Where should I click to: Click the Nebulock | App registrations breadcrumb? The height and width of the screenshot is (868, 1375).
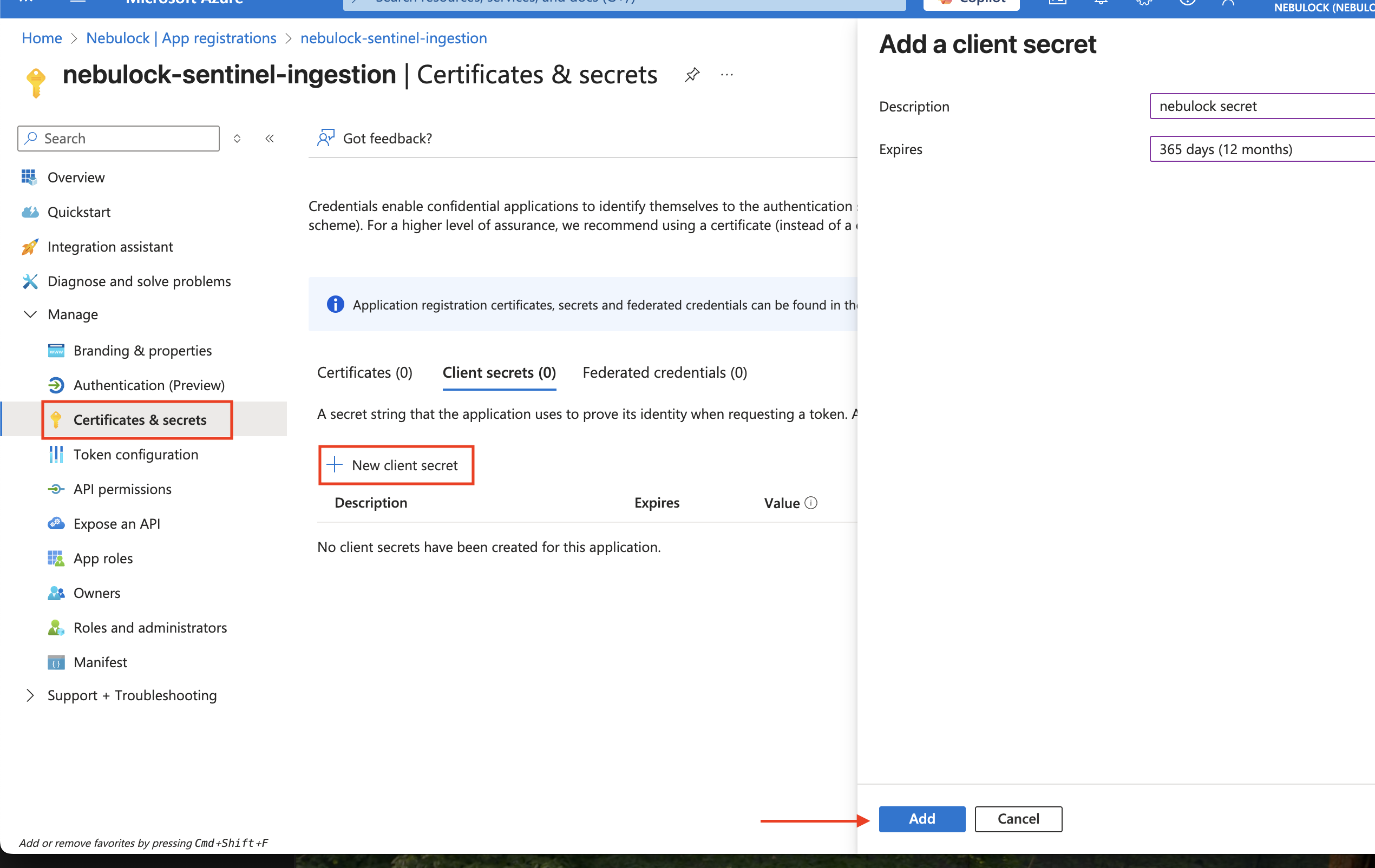coord(181,38)
